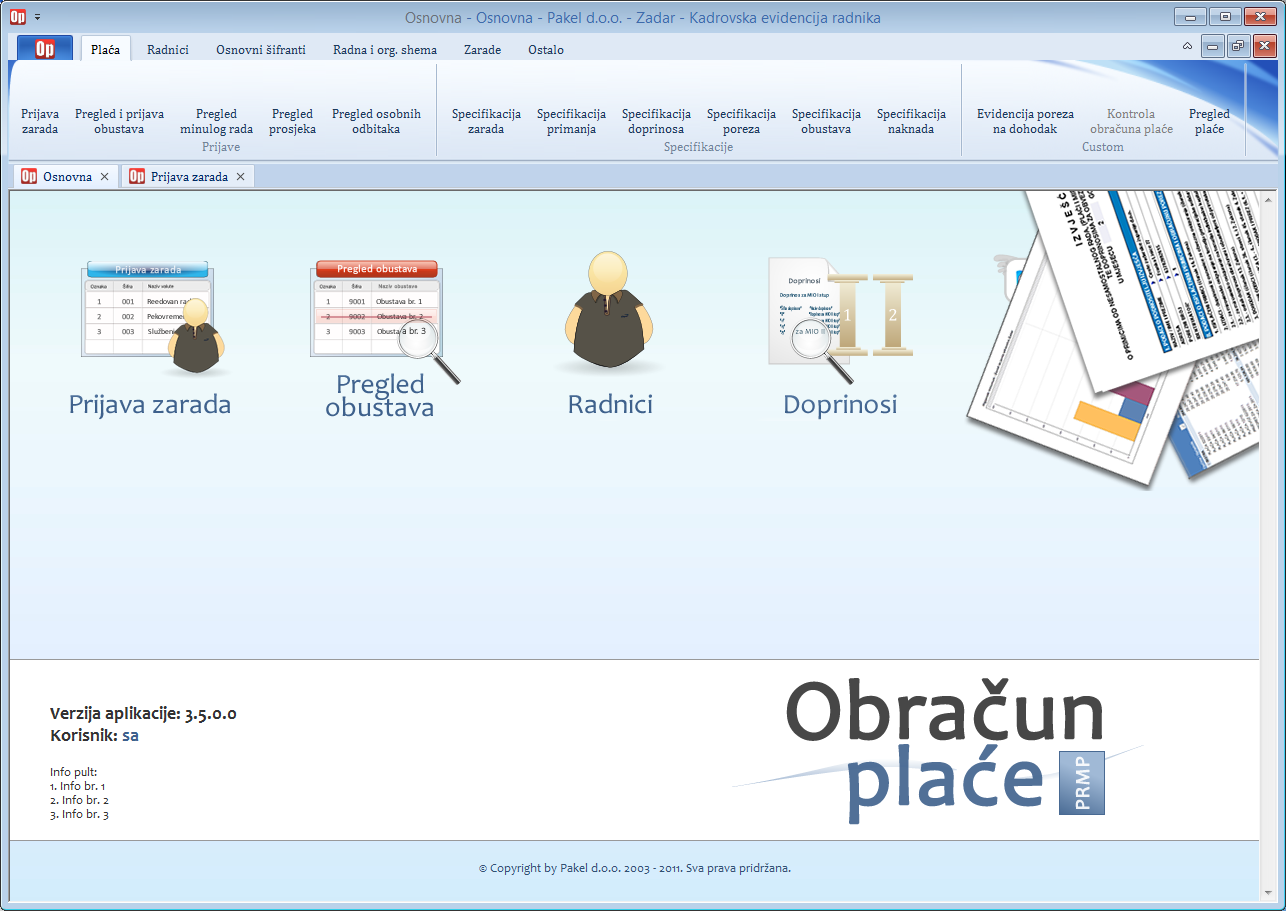This screenshot has width=1286, height=911.
Task: Collapse the ribbon with the chevron
Action: 1187,46
